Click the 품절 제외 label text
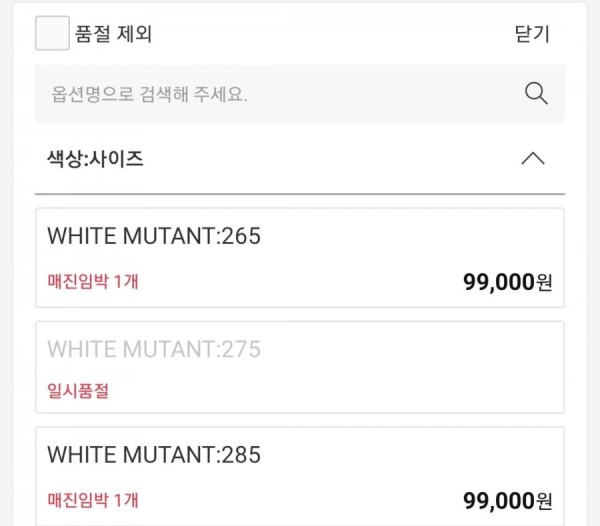Viewport: 600px width, 526px height. 113,34
